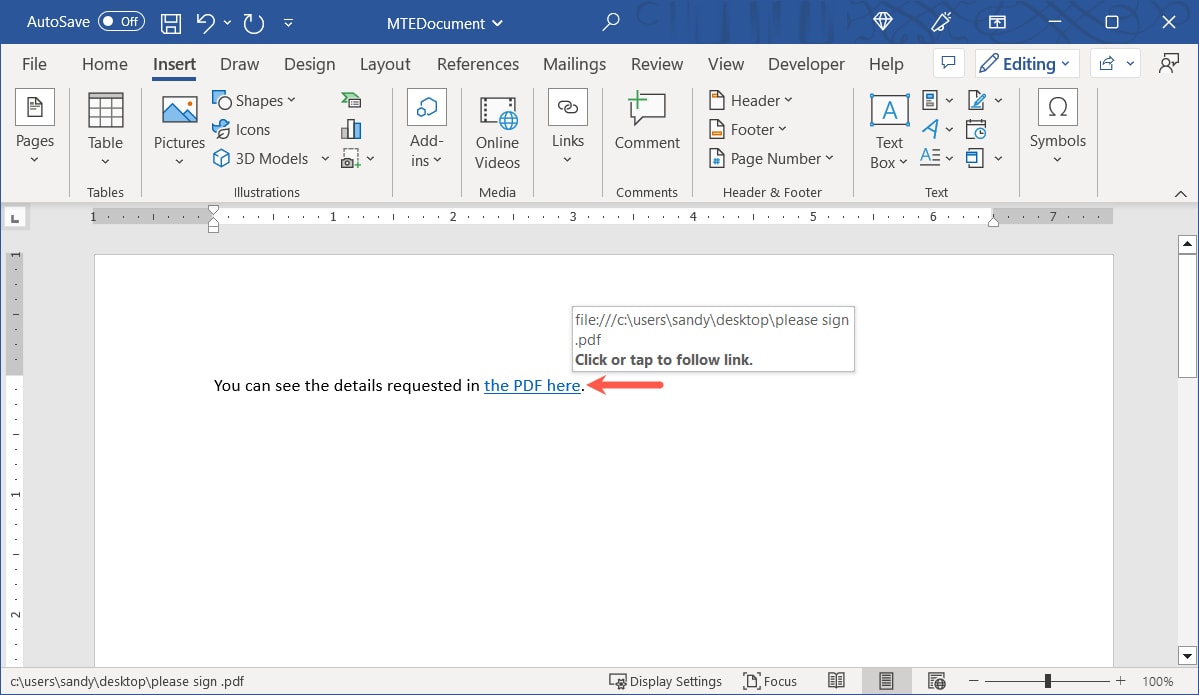Click the Object icon in Text group
1199x695 pixels.
click(975, 158)
